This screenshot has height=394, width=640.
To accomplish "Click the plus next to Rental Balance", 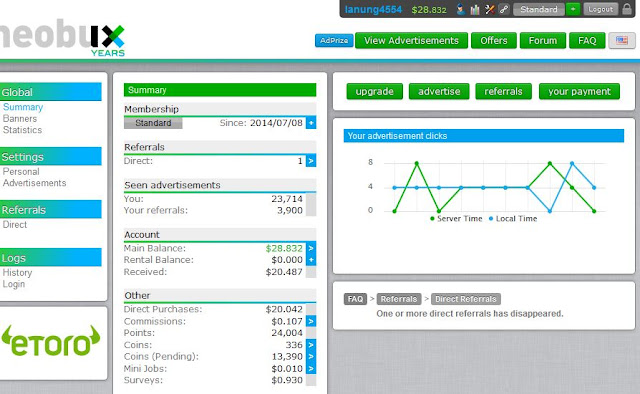I will (311, 260).
